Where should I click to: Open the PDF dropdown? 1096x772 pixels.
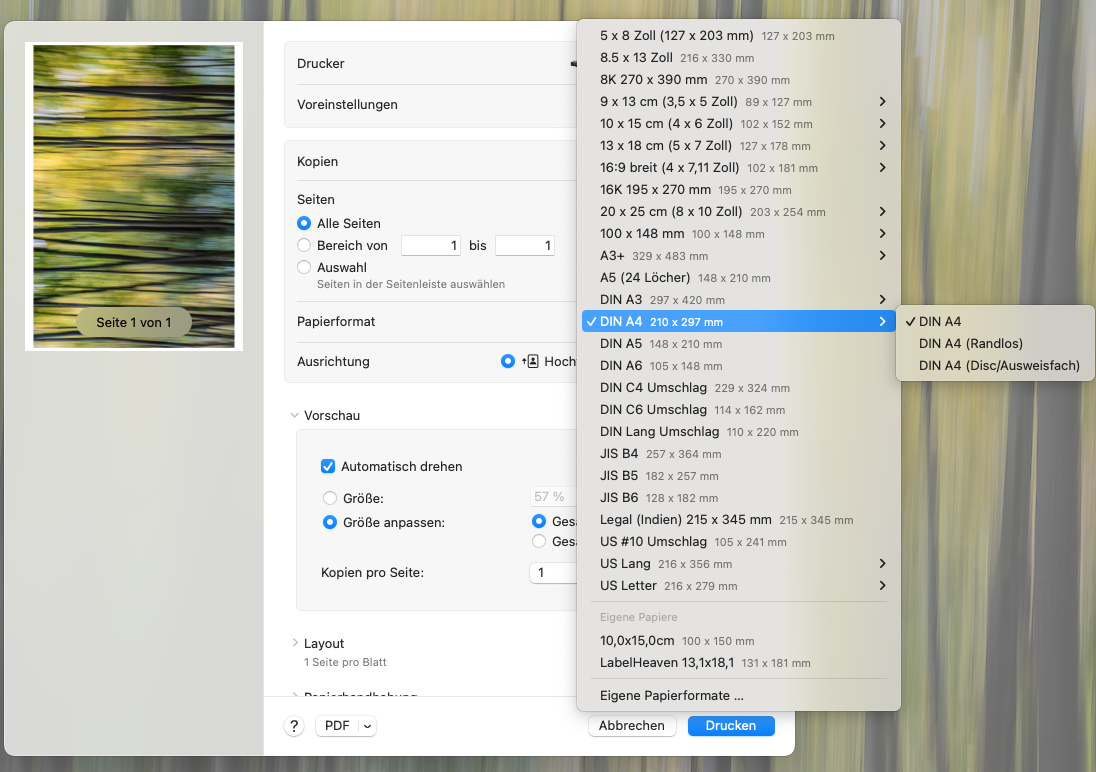click(x=345, y=725)
